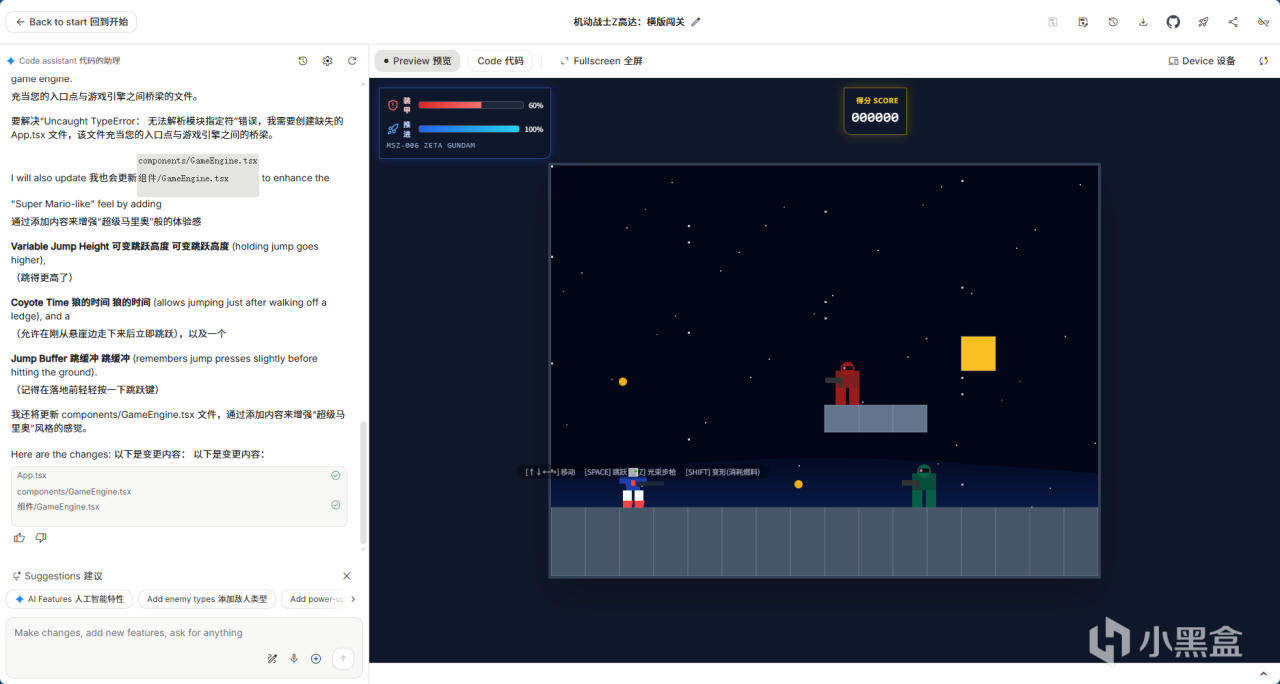
Task: Download the app using download icon
Action: pos(1143,22)
